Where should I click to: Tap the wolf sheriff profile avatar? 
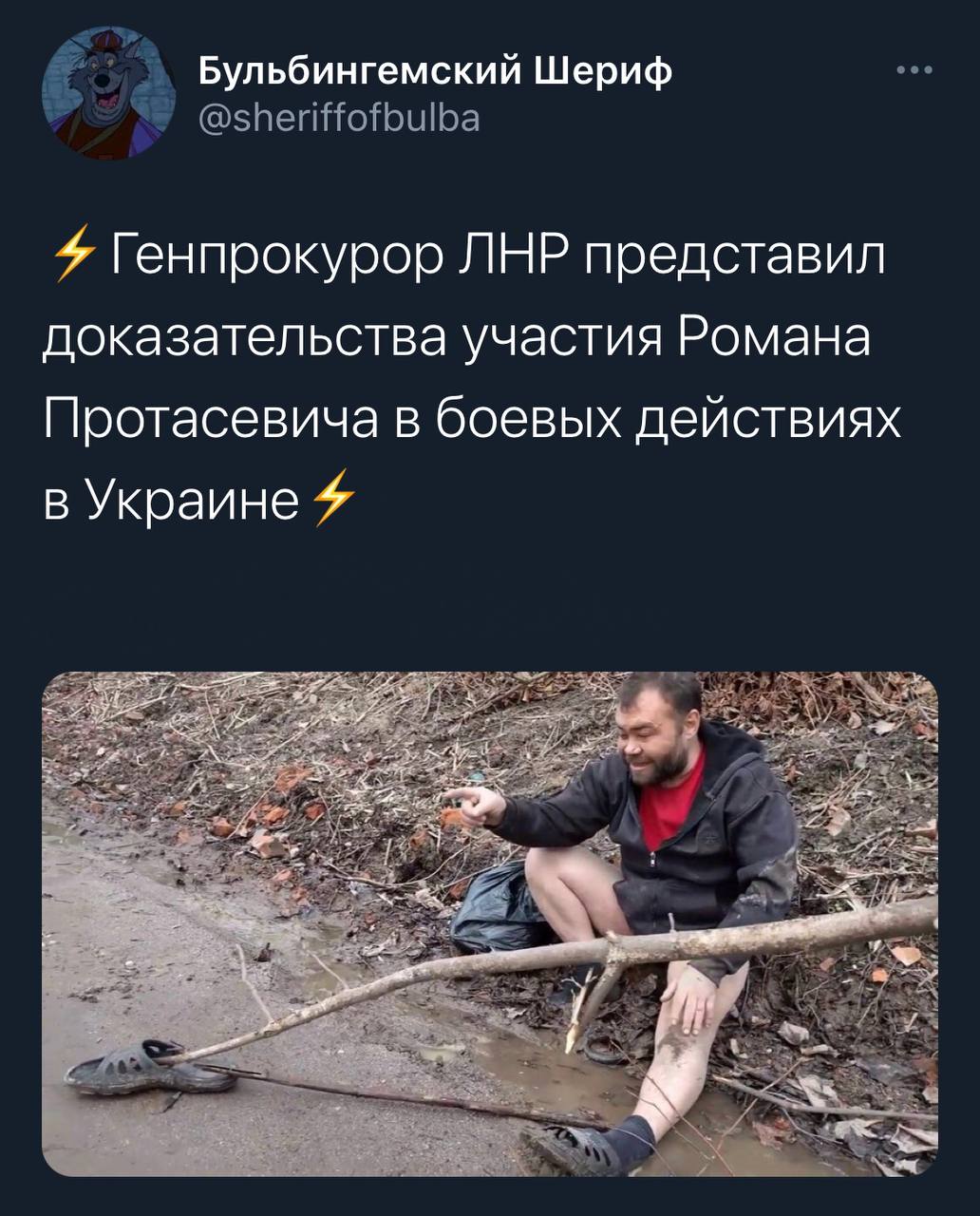(x=109, y=92)
